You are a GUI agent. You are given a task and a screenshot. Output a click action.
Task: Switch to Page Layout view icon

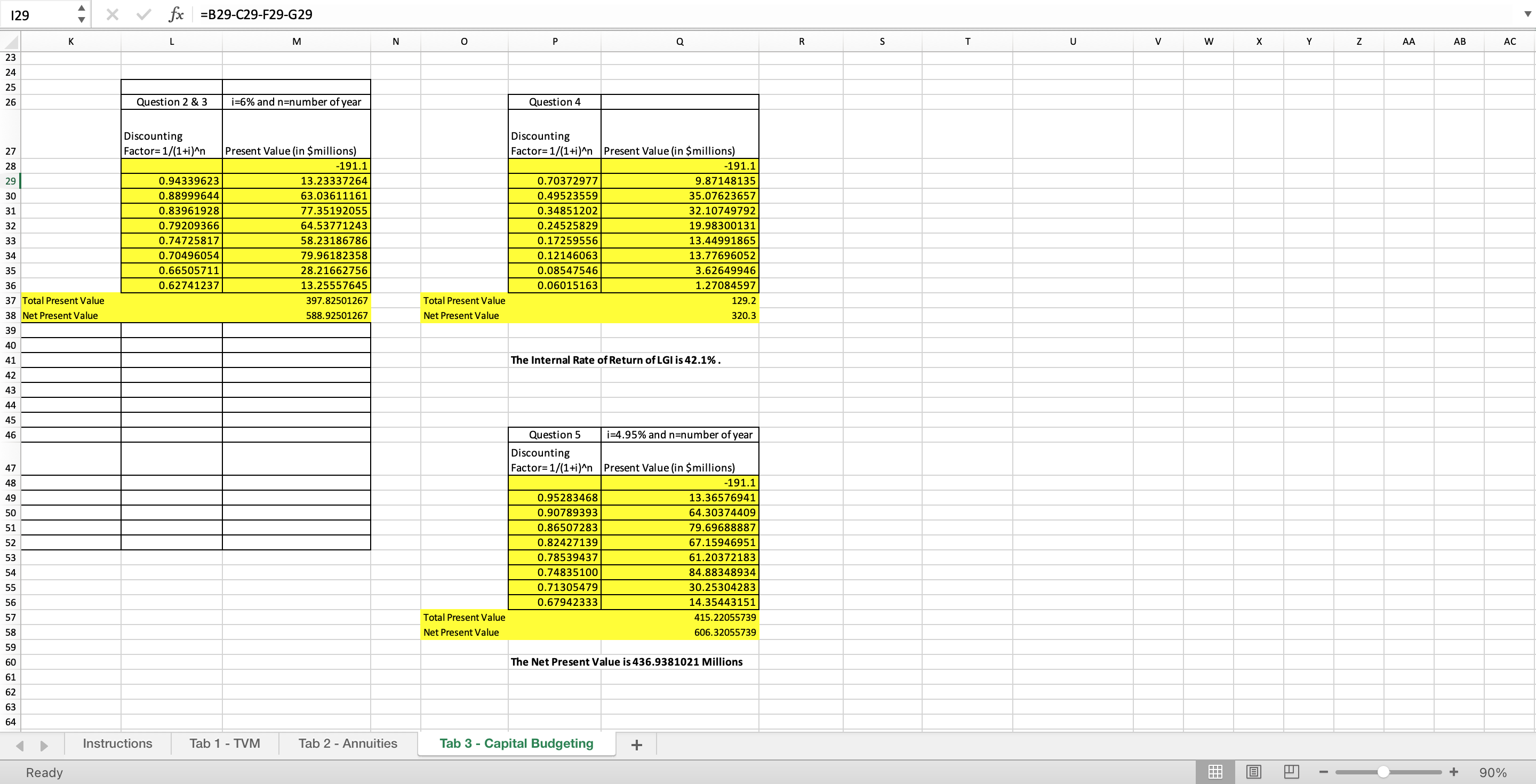[x=1253, y=772]
